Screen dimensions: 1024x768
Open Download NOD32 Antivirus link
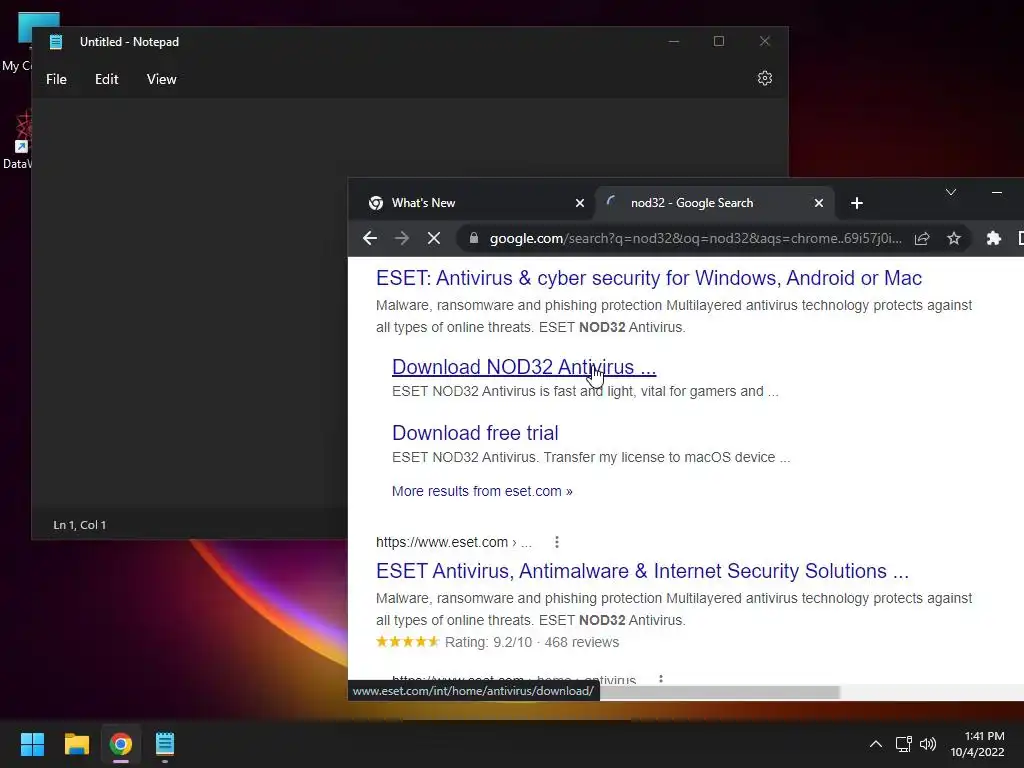[524, 367]
